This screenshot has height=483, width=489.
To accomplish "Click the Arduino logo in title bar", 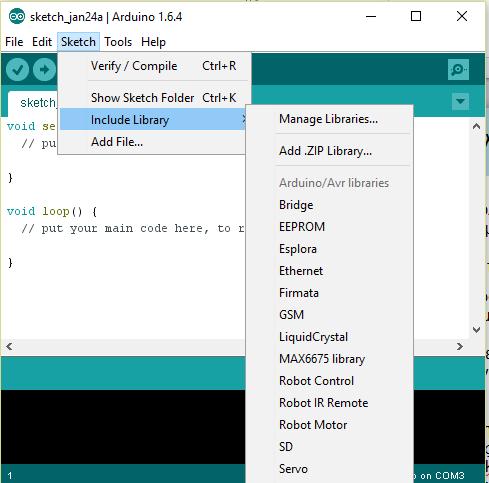I will tap(17, 16).
